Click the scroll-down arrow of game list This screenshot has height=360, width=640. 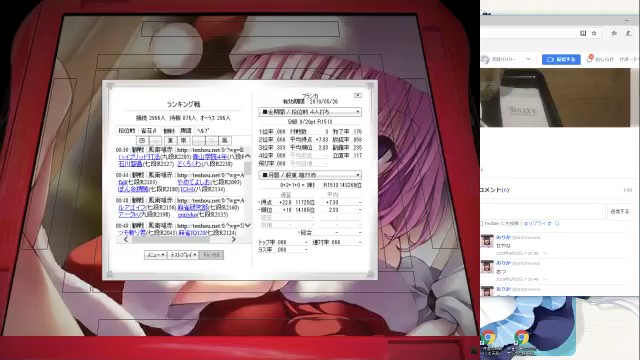247,225
